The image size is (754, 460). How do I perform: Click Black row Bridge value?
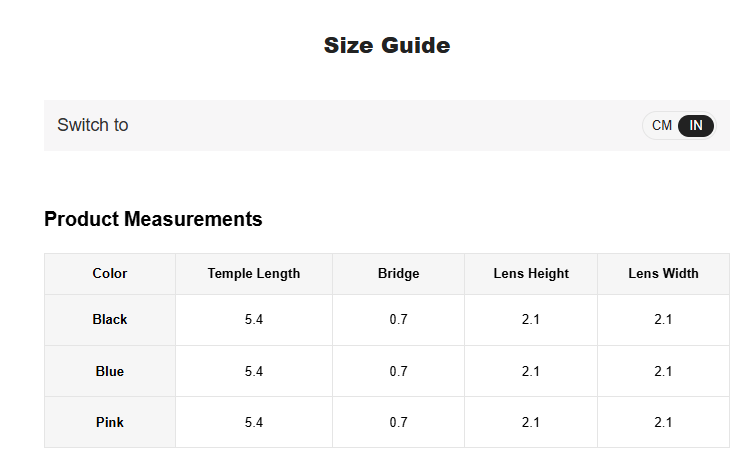[399, 320]
